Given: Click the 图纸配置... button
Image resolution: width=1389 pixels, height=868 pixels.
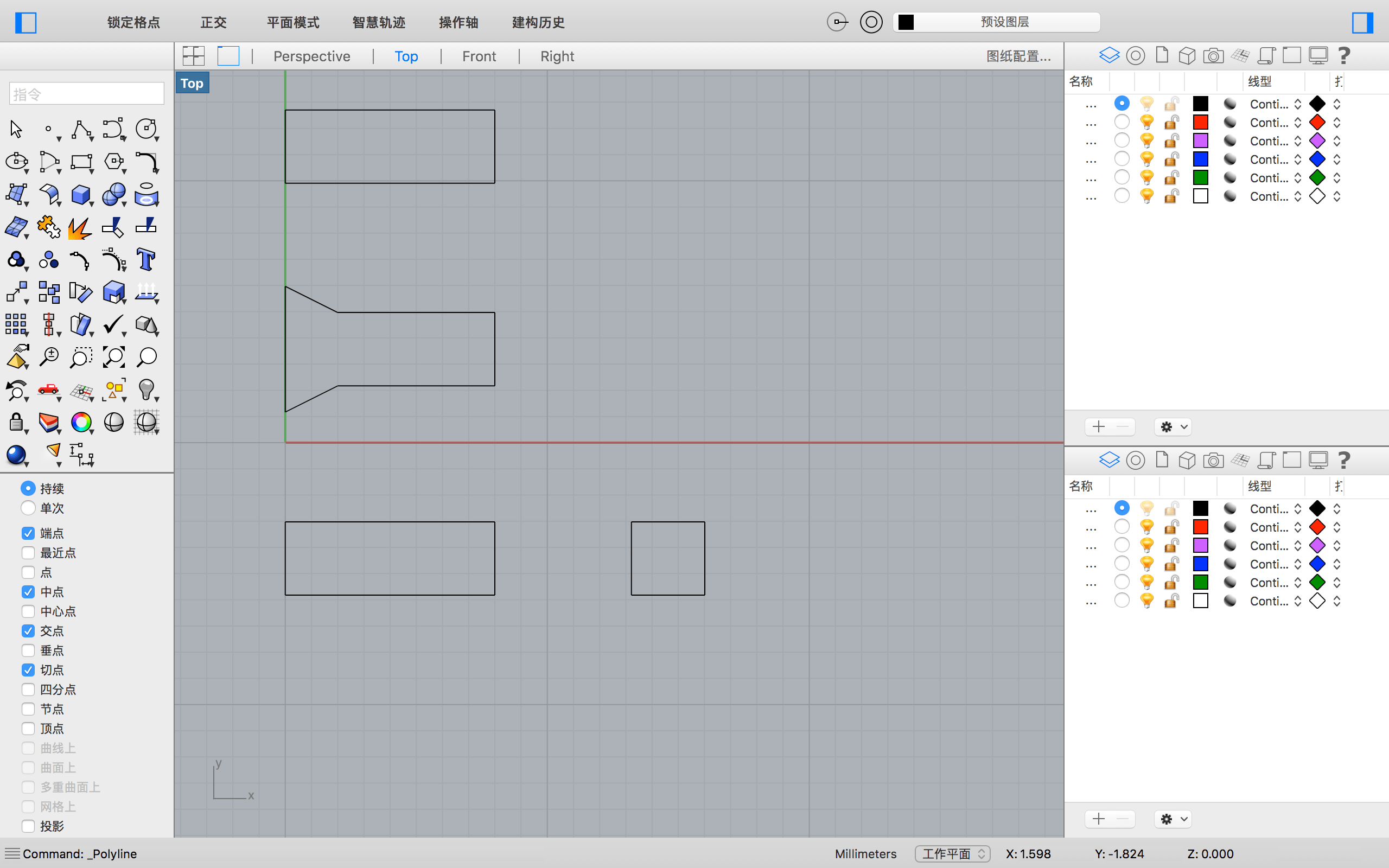Looking at the screenshot, I should (x=1018, y=56).
